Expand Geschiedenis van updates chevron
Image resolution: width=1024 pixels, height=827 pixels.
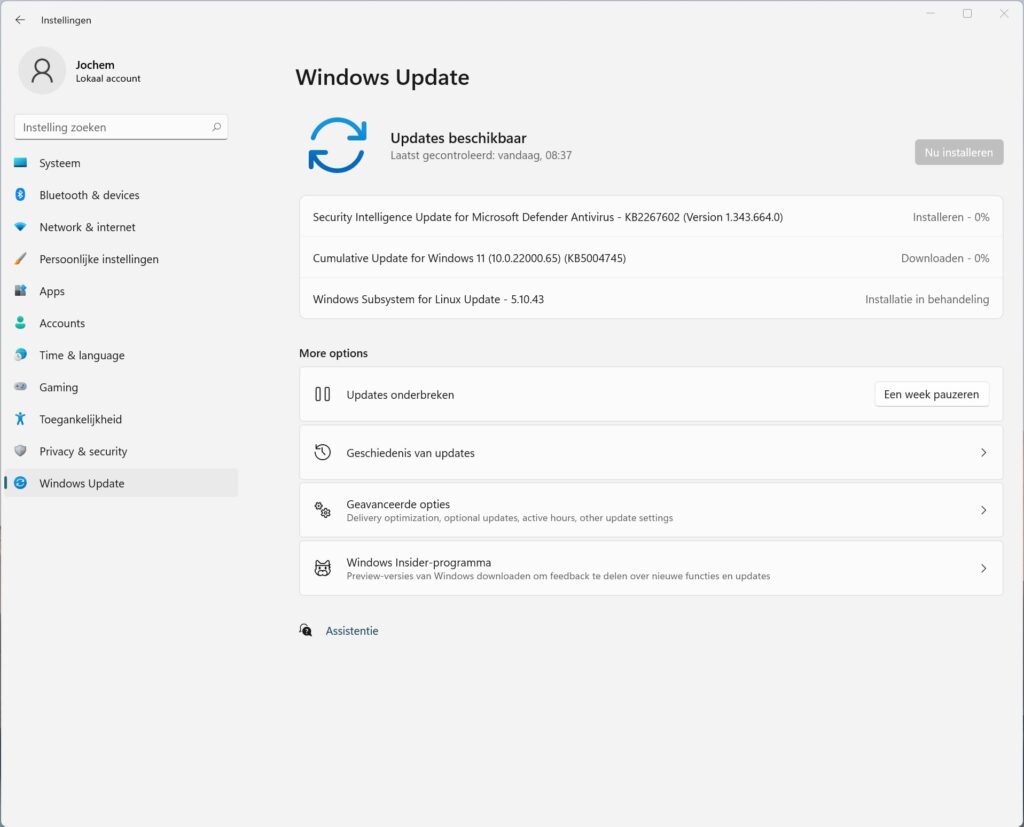tap(983, 452)
